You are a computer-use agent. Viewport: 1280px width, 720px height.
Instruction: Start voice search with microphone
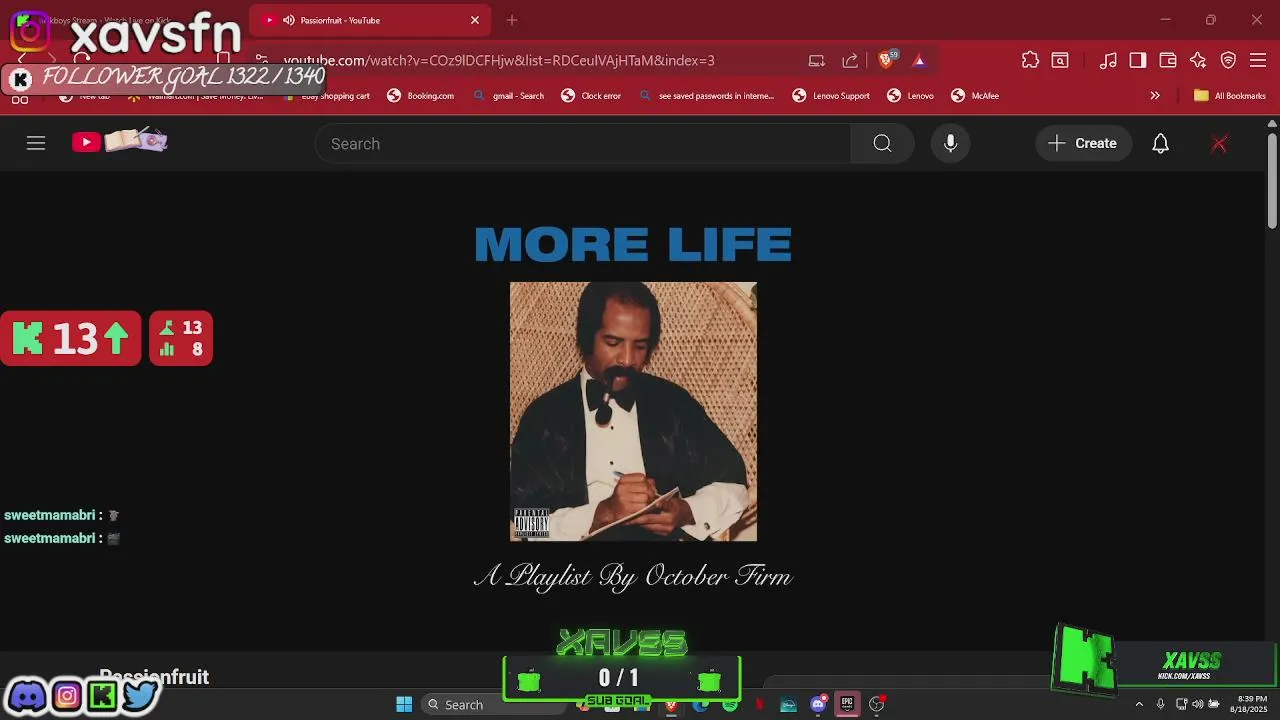point(950,143)
